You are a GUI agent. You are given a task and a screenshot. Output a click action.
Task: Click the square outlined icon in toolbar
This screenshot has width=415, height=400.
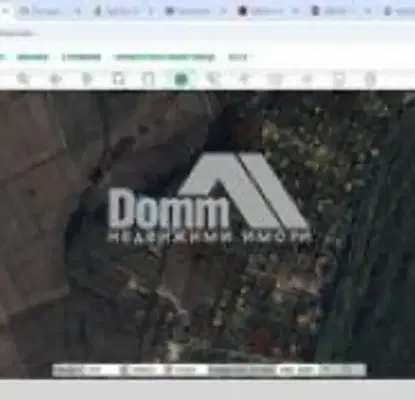(x=118, y=79)
